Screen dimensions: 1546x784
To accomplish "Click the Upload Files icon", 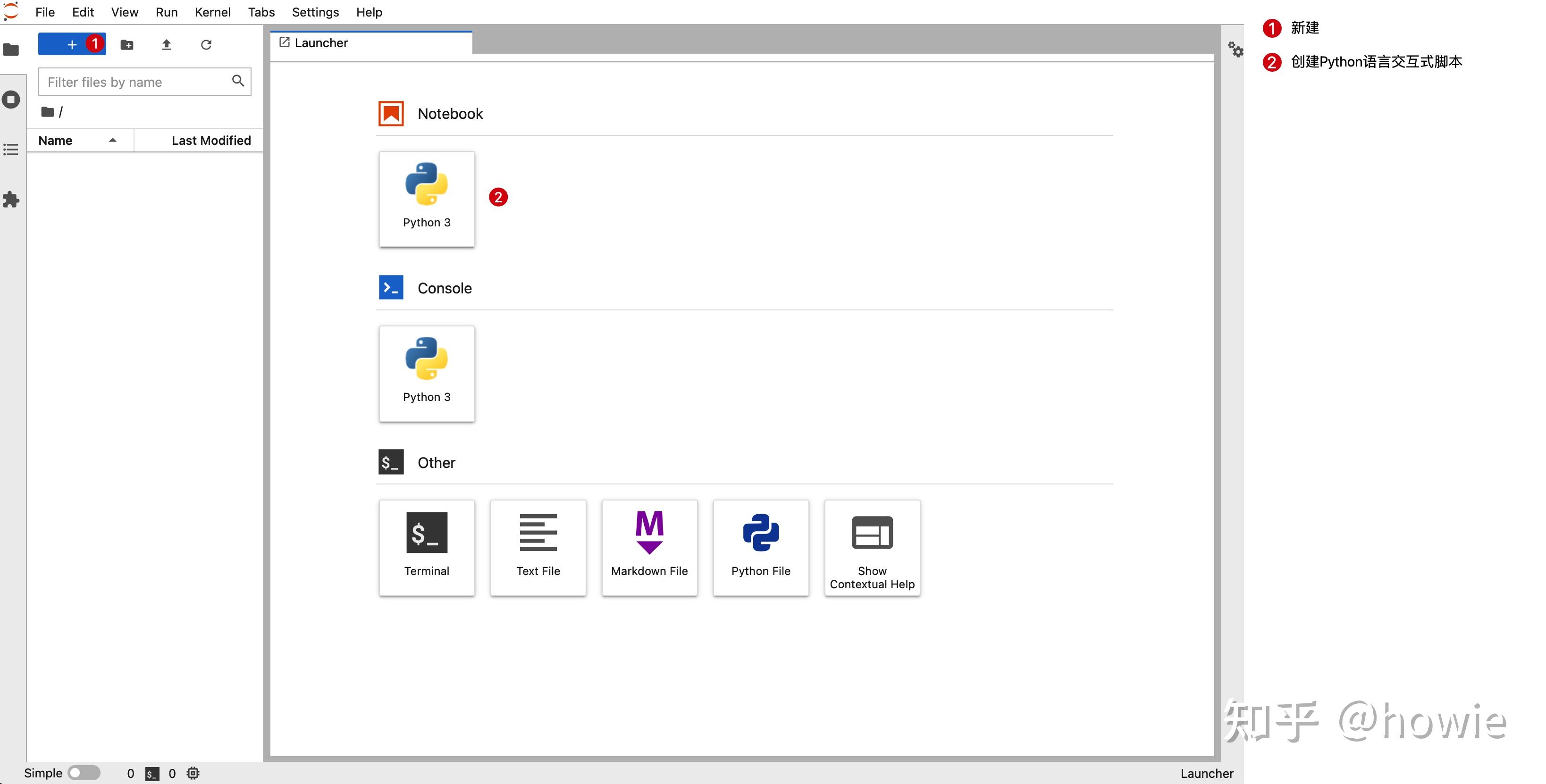I will pos(166,44).
